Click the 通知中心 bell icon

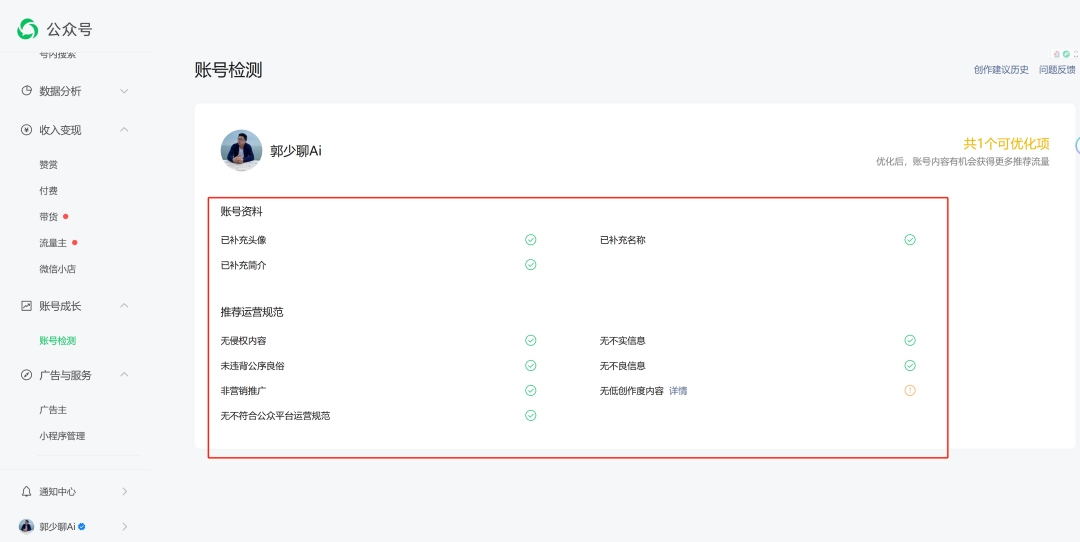(27, 492)
